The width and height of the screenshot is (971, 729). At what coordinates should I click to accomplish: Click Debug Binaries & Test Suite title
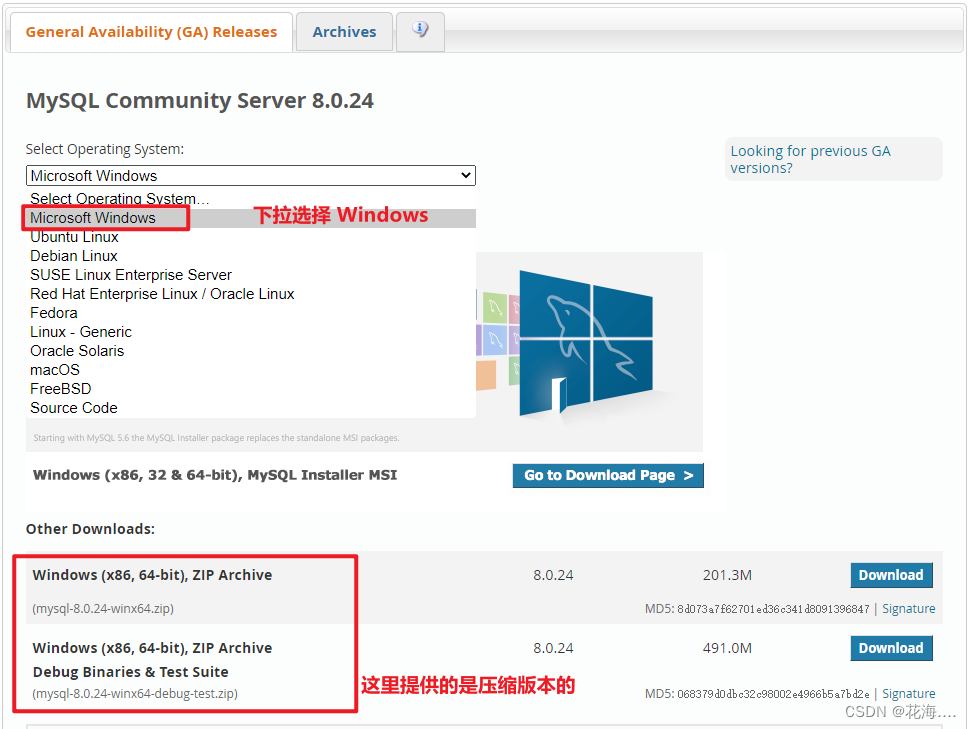(x=131, y=672)
